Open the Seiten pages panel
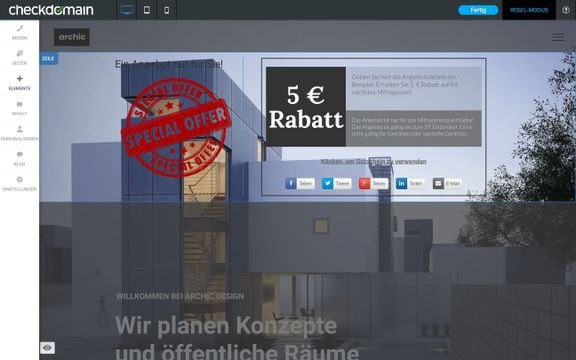 [19, 58]
